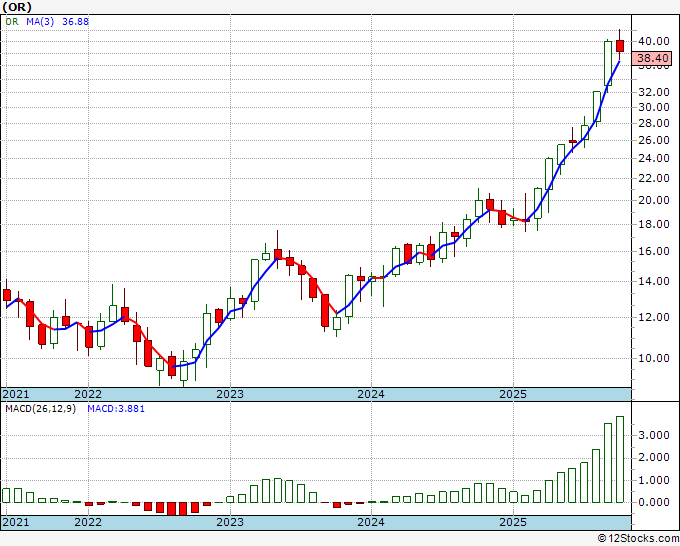Image resolution: width=680 pixels, height=546 pixels.
Task: Click the MA(3) indicator label
Action: [x=40, y=21]
